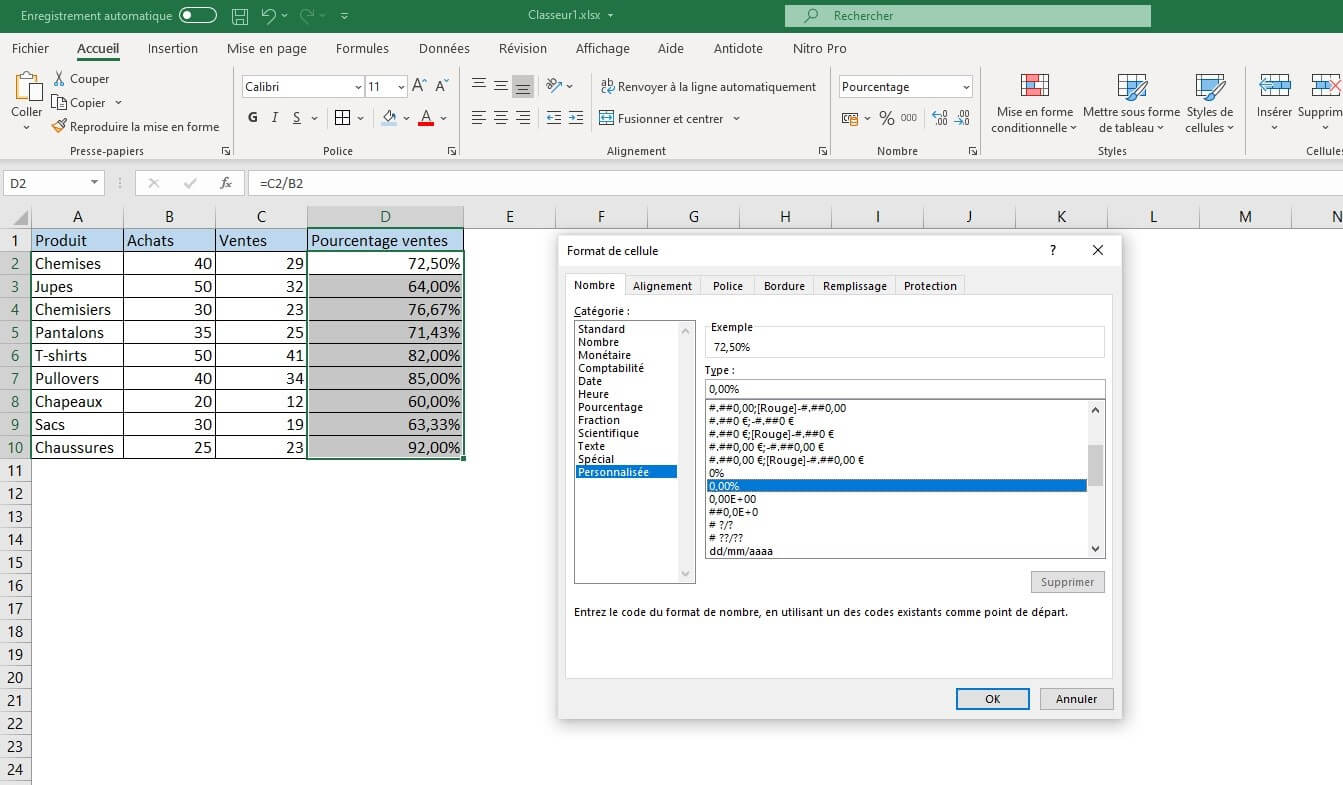Click the Annuler button
The width and height of the screenshot is (1343, 785).
click(1075, 698)
